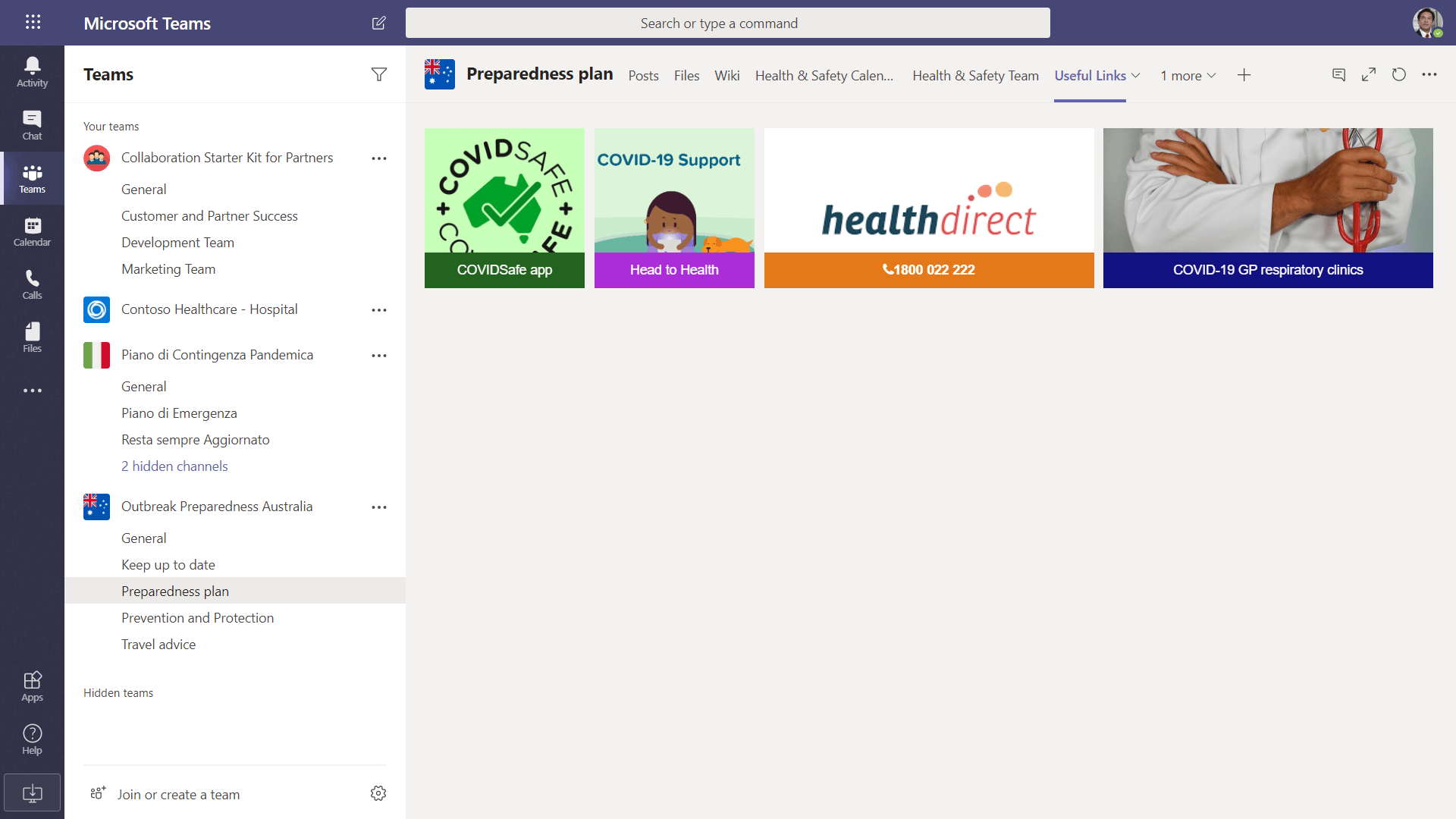Open the Activity feed
1456x819 pixels.
tap(32, 72)
